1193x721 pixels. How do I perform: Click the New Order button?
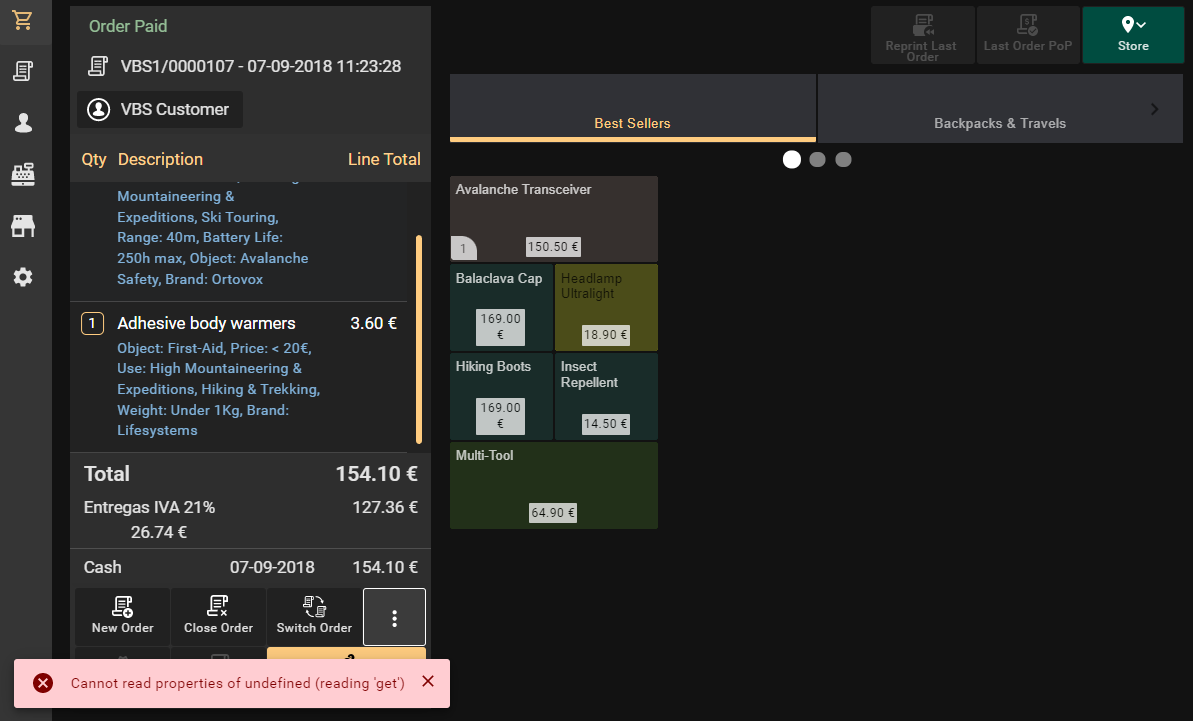pyautogui.click(x=123, y=616)
